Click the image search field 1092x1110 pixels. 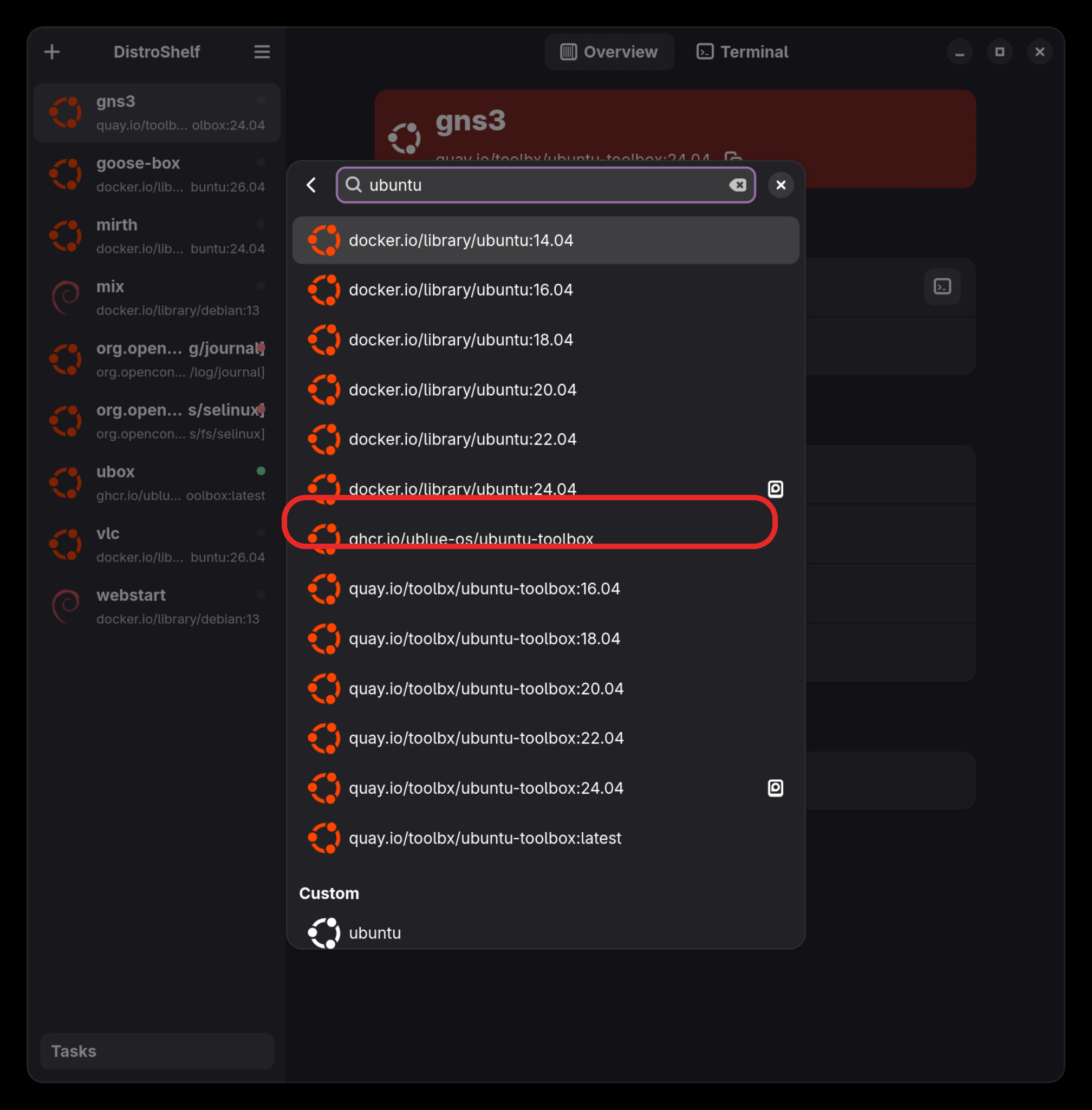545,185
